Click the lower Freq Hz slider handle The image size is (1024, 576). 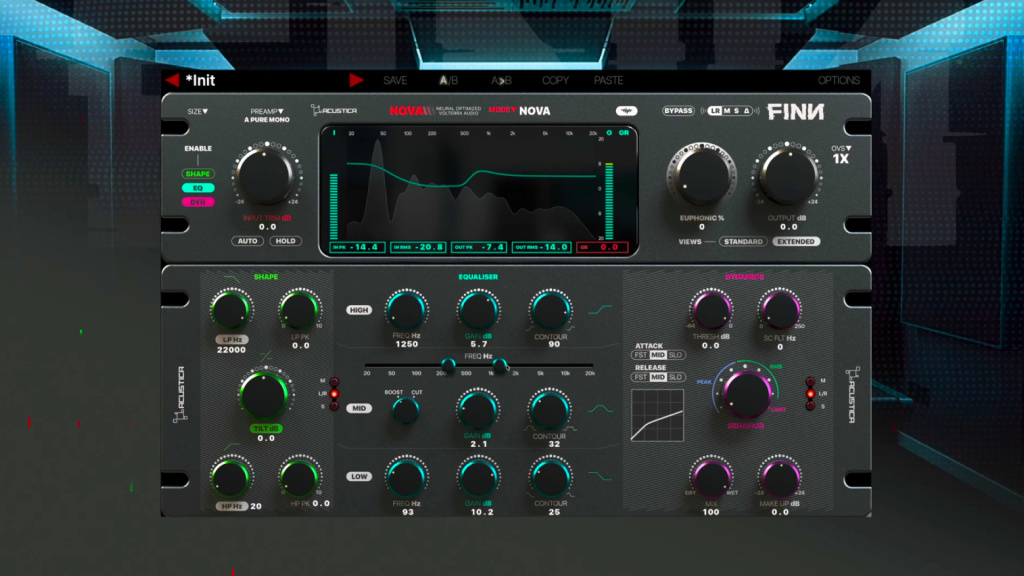(448, 364)
